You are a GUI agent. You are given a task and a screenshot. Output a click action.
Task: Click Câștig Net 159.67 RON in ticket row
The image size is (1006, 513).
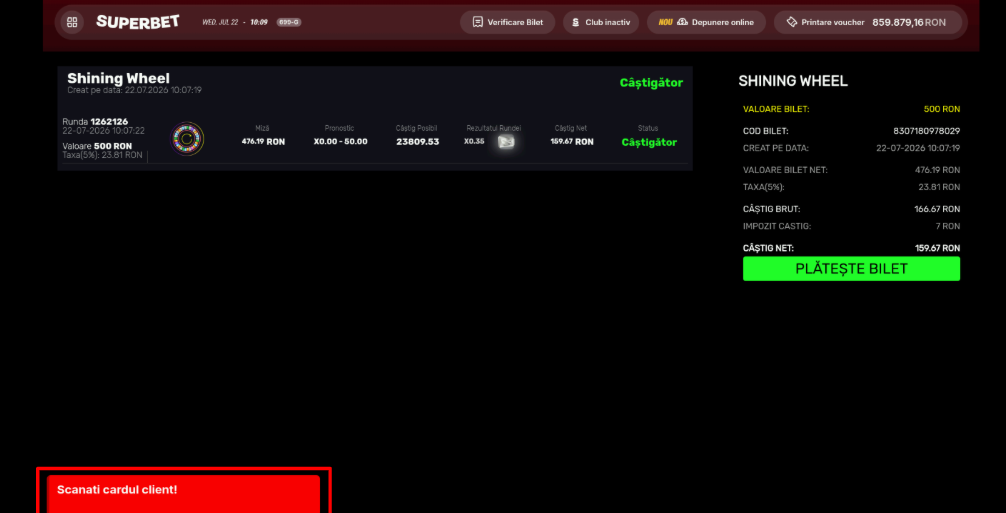(x=572, y=142)
